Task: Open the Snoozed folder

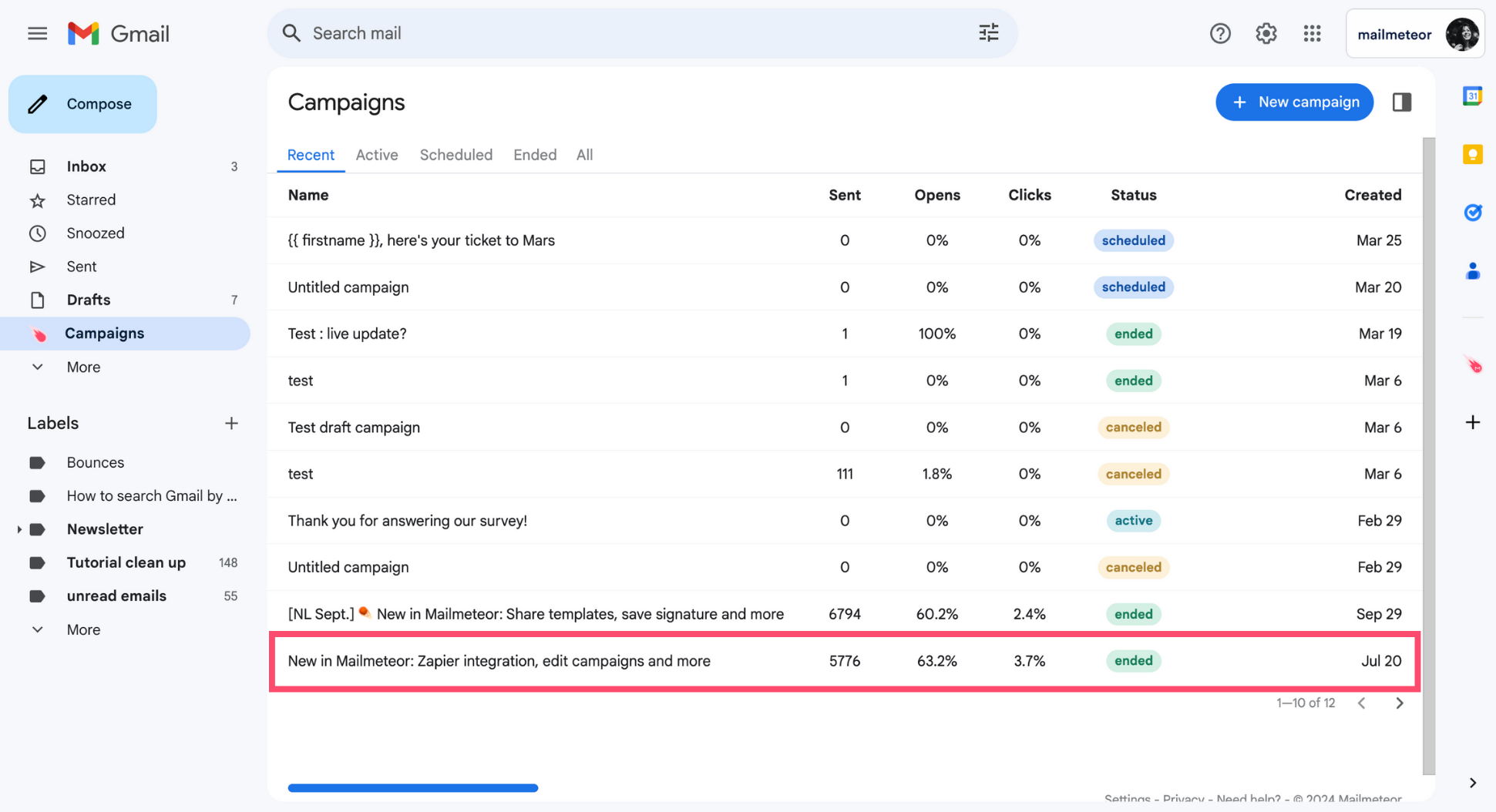Action: (x=126, y=233)
